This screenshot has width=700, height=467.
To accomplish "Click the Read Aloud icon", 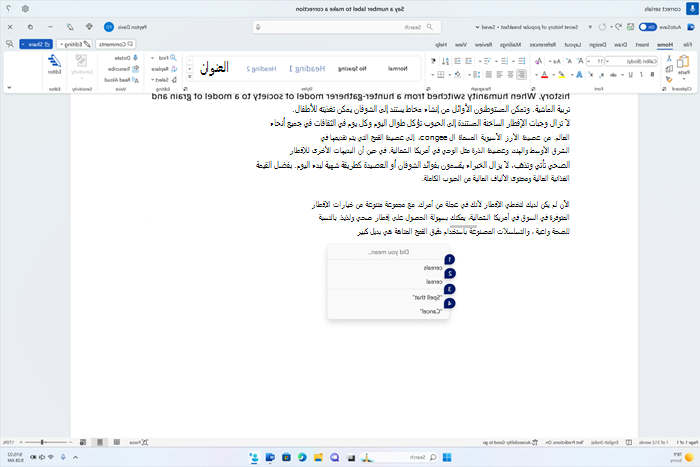I will [x=136, y=79].
